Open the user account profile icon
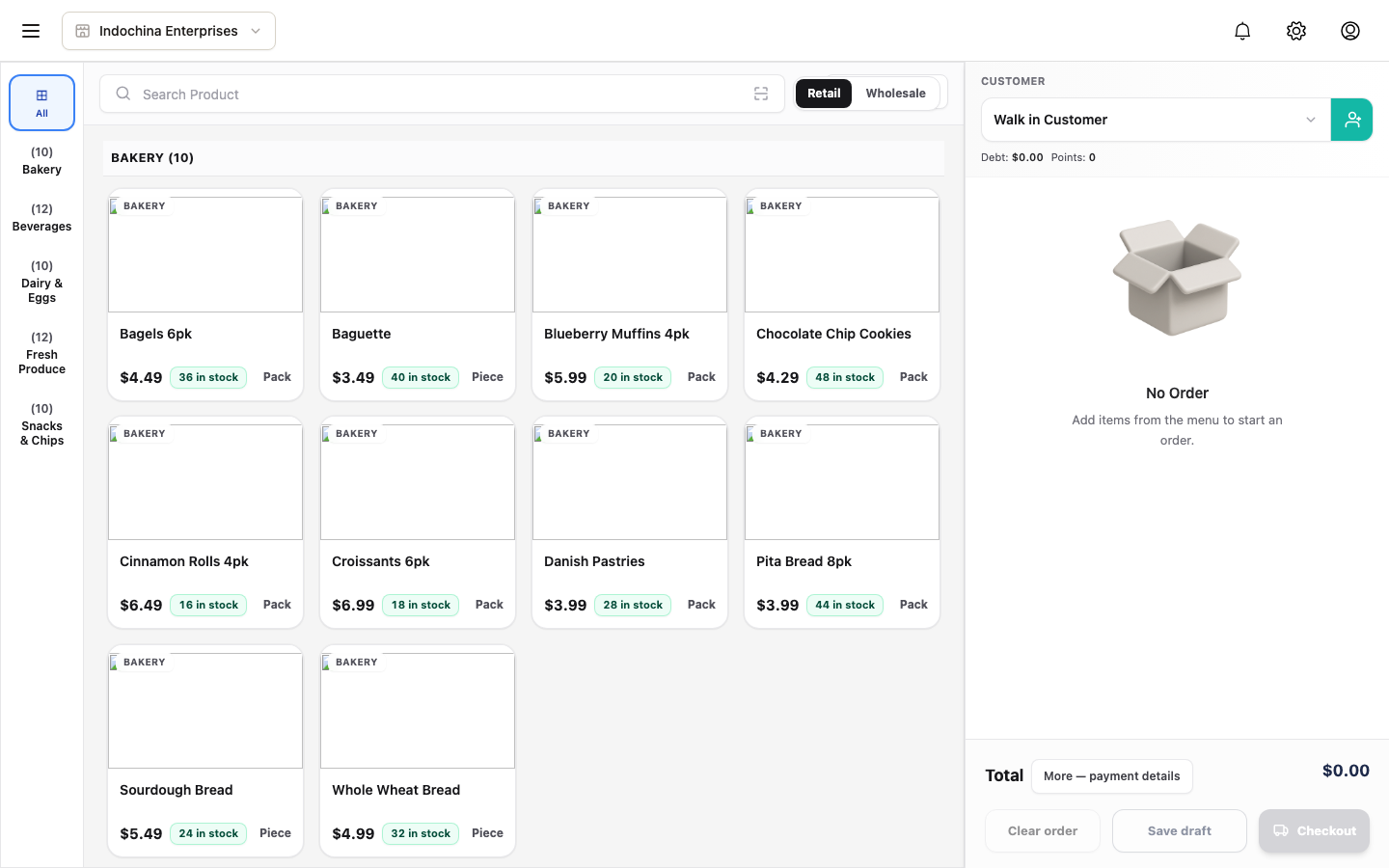Image resolution: width=1389 pixels, height=868 pixels. (1350, 31)
